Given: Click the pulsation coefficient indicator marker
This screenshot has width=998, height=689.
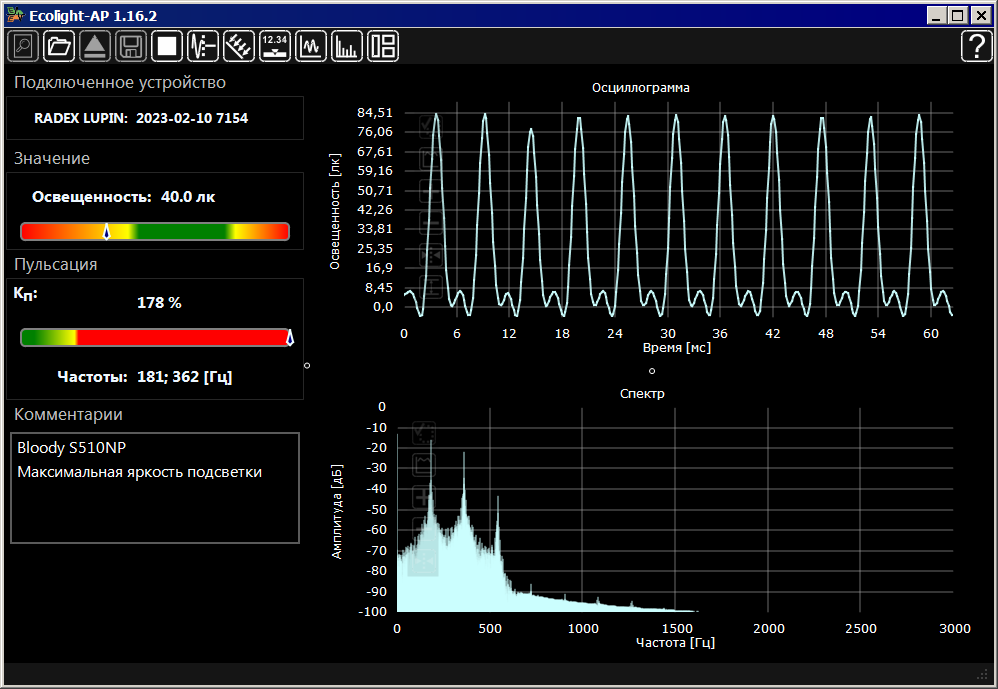Looking at the screenshot, I should point(290,337).
